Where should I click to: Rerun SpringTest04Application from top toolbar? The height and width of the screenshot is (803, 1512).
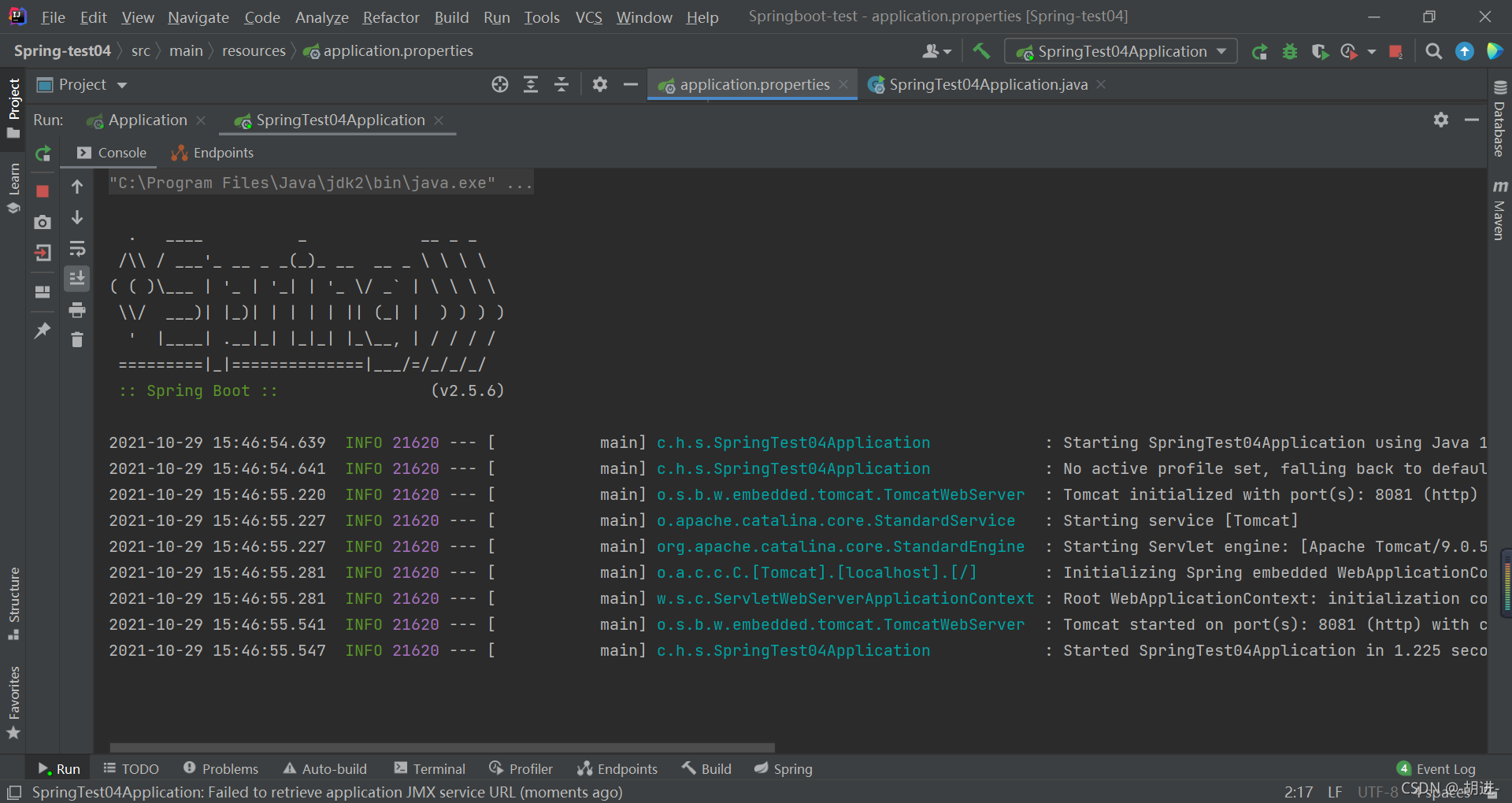pos(1260,52)
